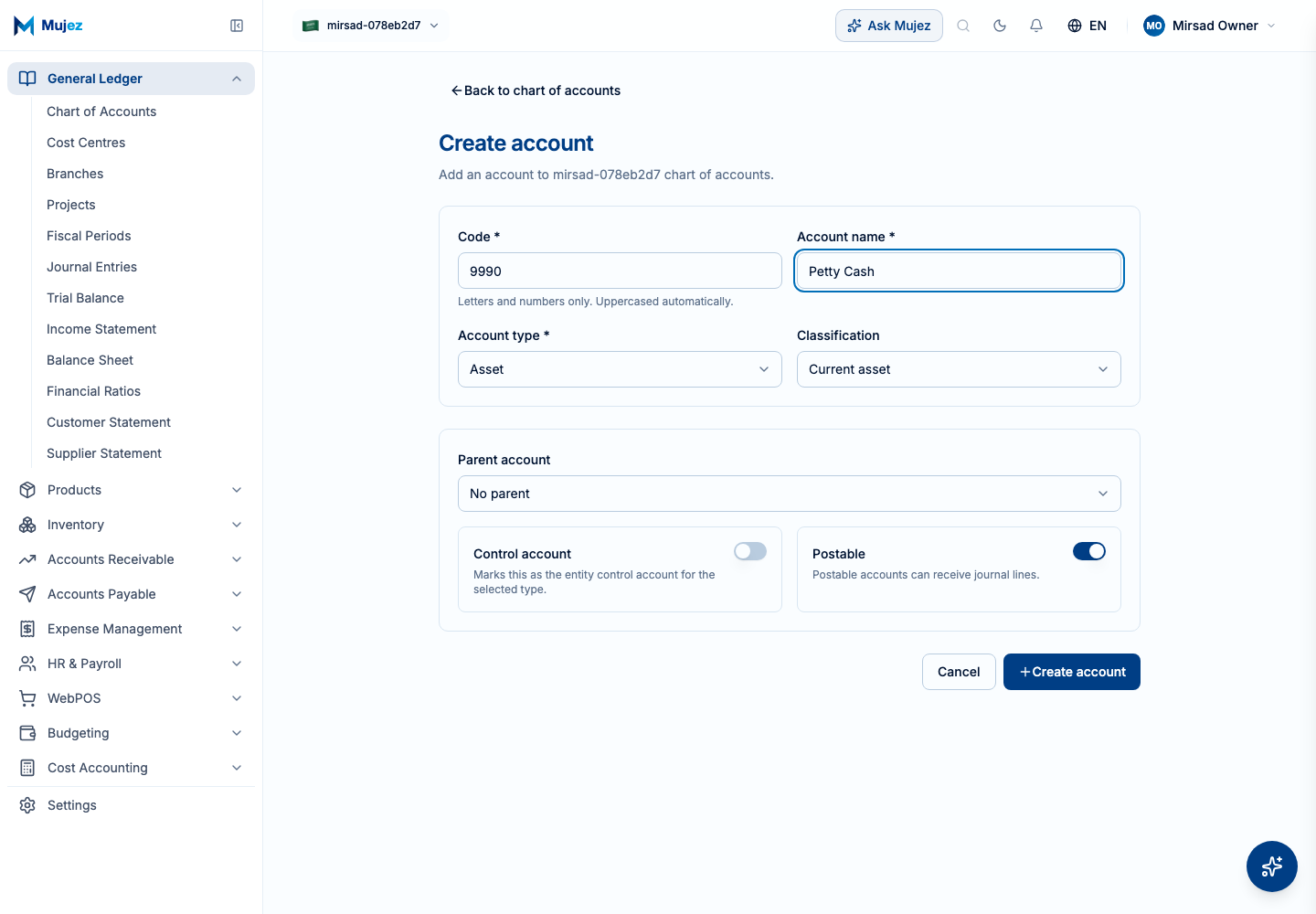Open Projects page
Image resolution: width=1316 pixels, height=914 pixels.
point(71,205)
